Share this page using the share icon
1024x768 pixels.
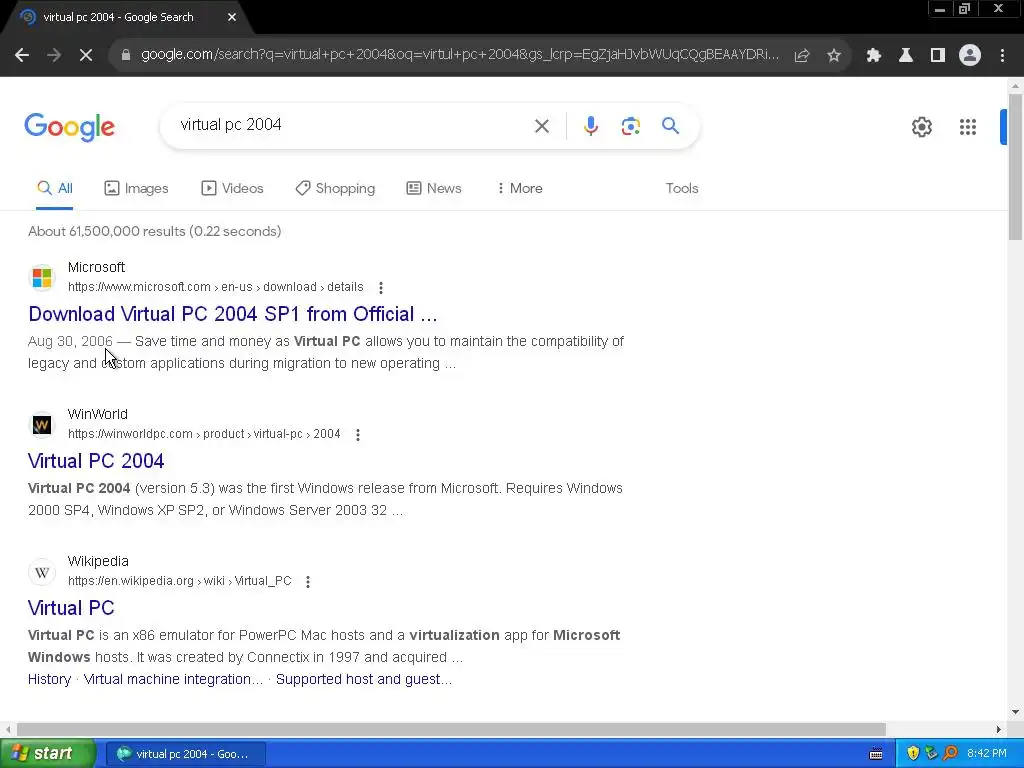[802, 56]
